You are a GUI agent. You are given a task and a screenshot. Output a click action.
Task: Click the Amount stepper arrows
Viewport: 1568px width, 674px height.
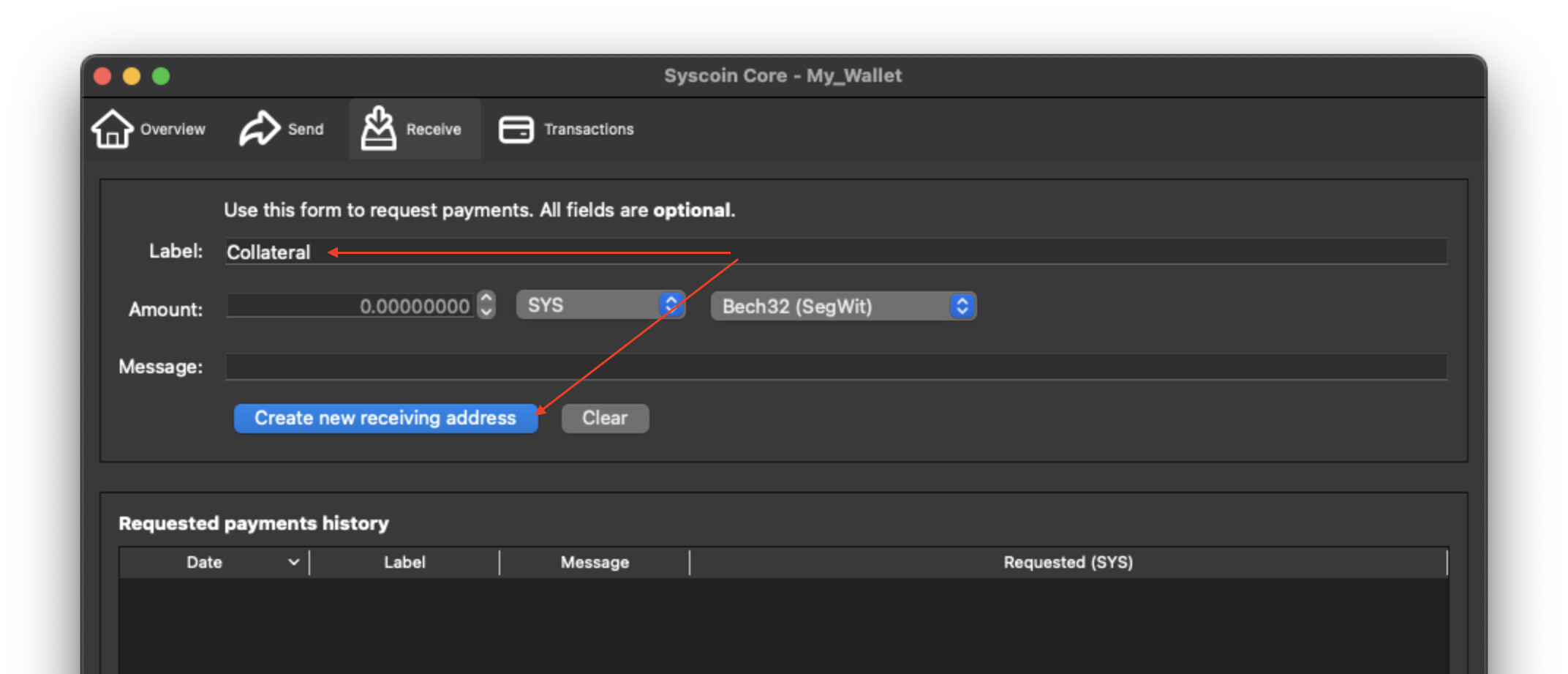pyautogui.click(x=486, y=305)
